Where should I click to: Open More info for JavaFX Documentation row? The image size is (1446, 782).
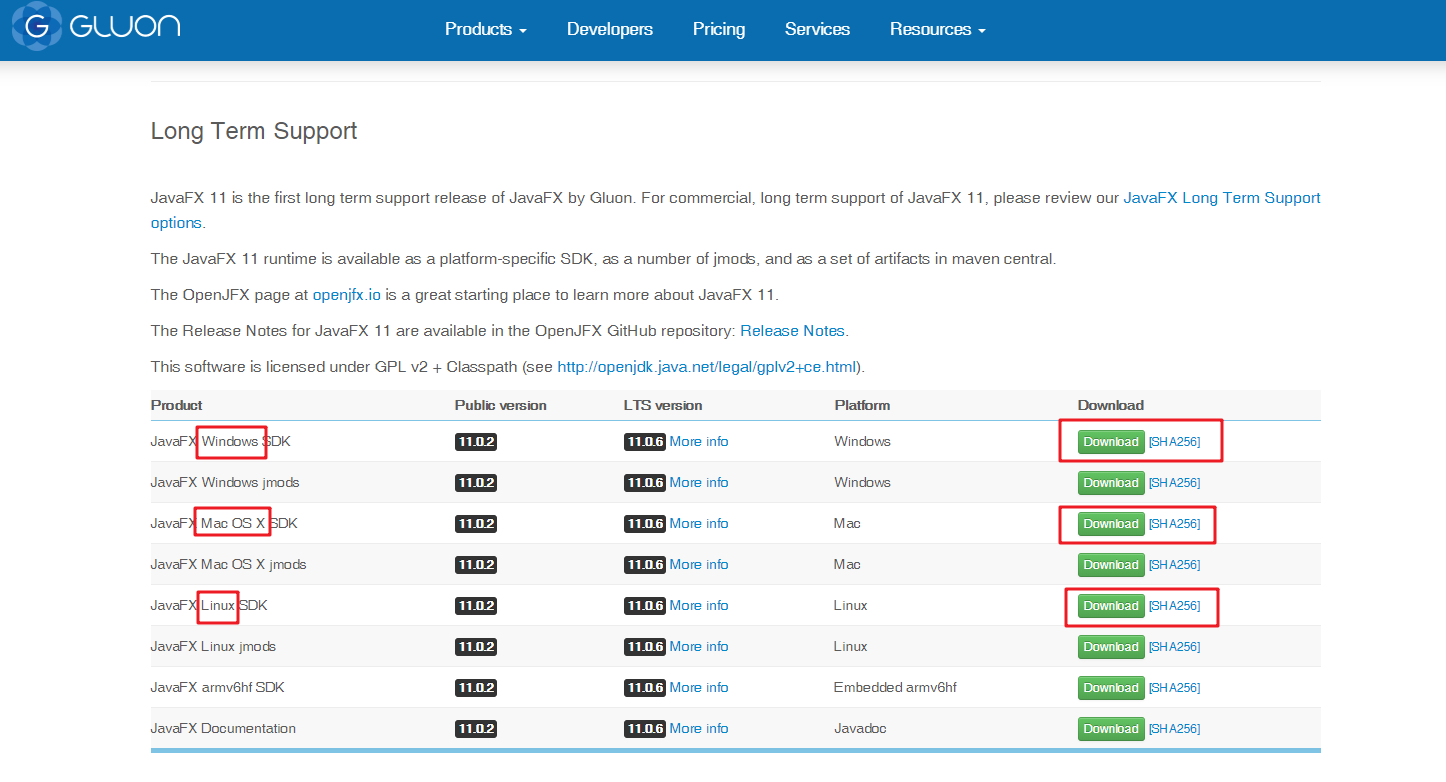pyautogui.click(x=699, y=729)
